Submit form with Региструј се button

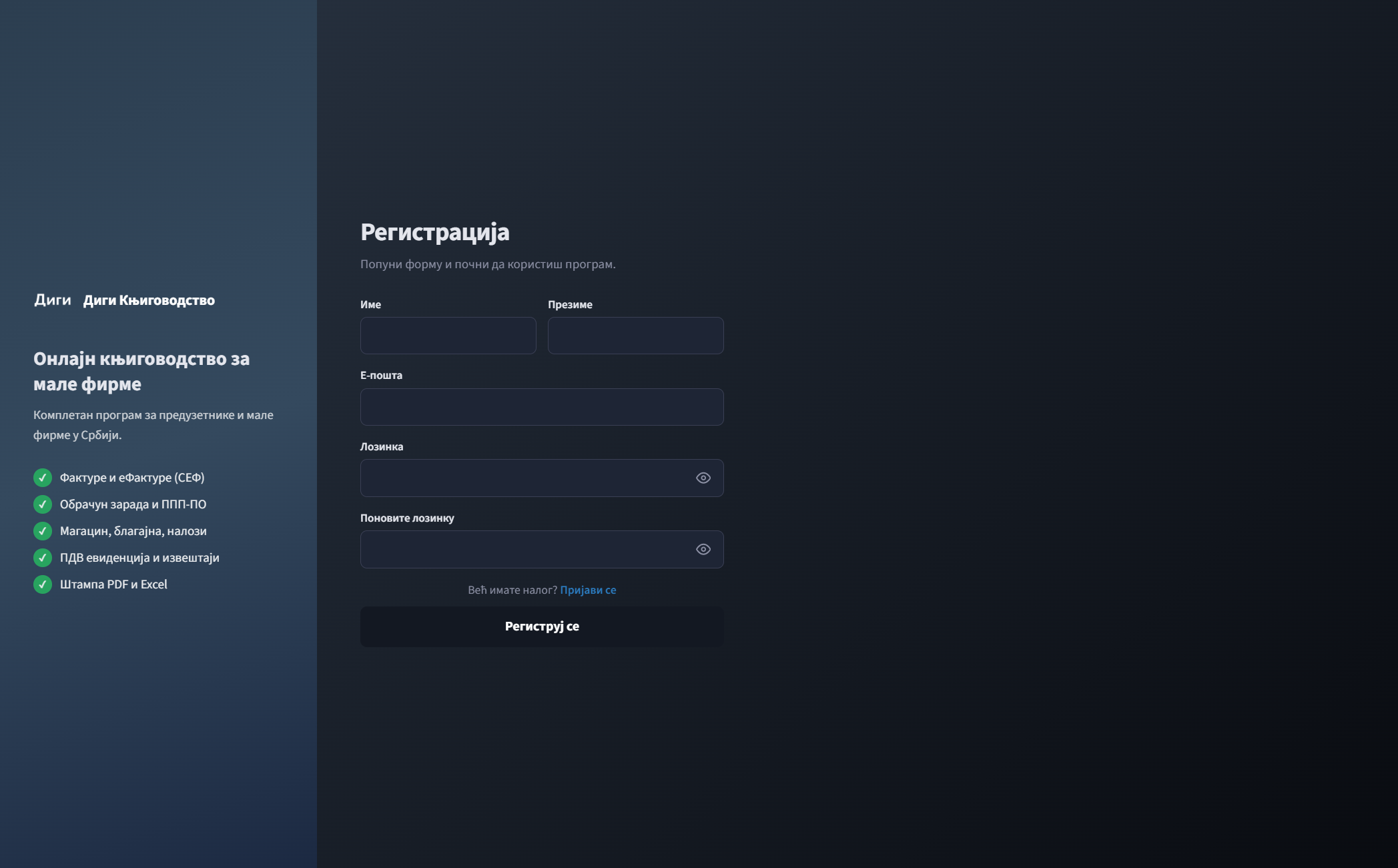click(542, 626)
